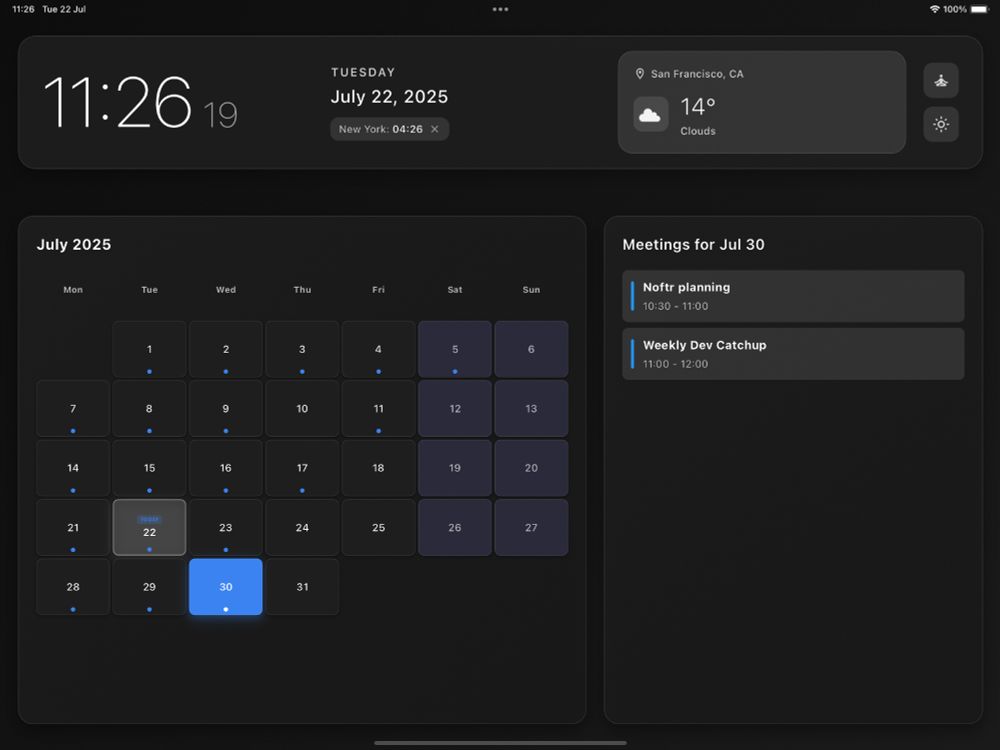Select July 11 in the calendar
This screenshot has height=750, width=1000.
pos(378,408)
